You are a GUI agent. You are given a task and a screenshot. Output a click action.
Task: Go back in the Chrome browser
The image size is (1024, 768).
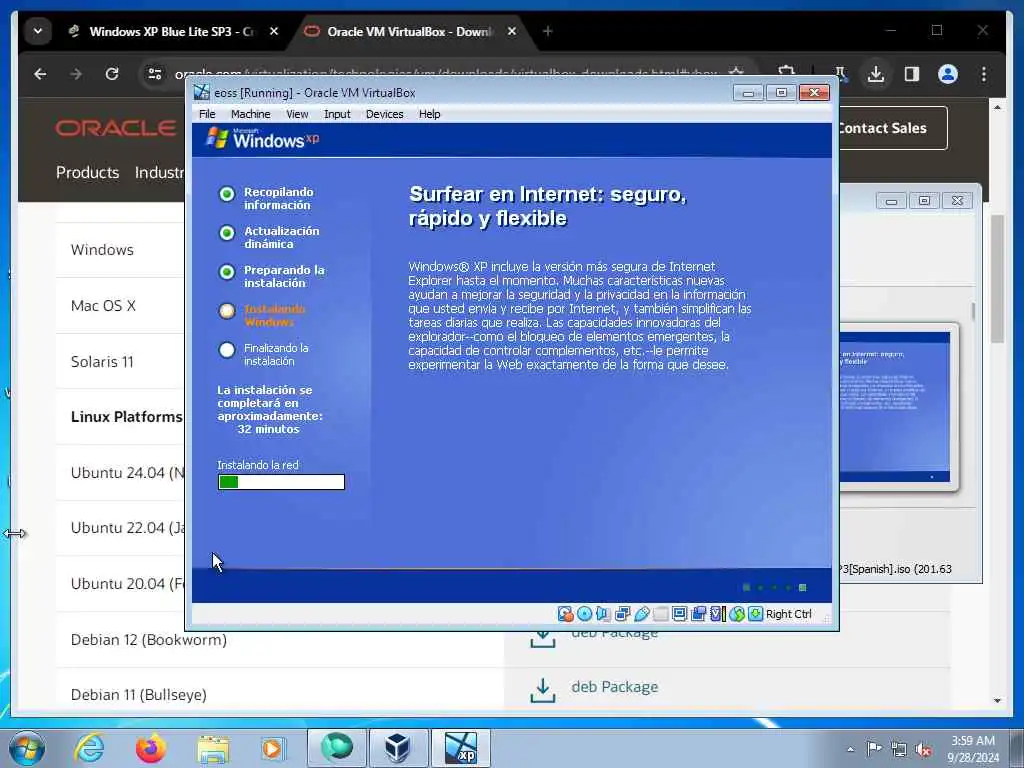tap(40, 74)
